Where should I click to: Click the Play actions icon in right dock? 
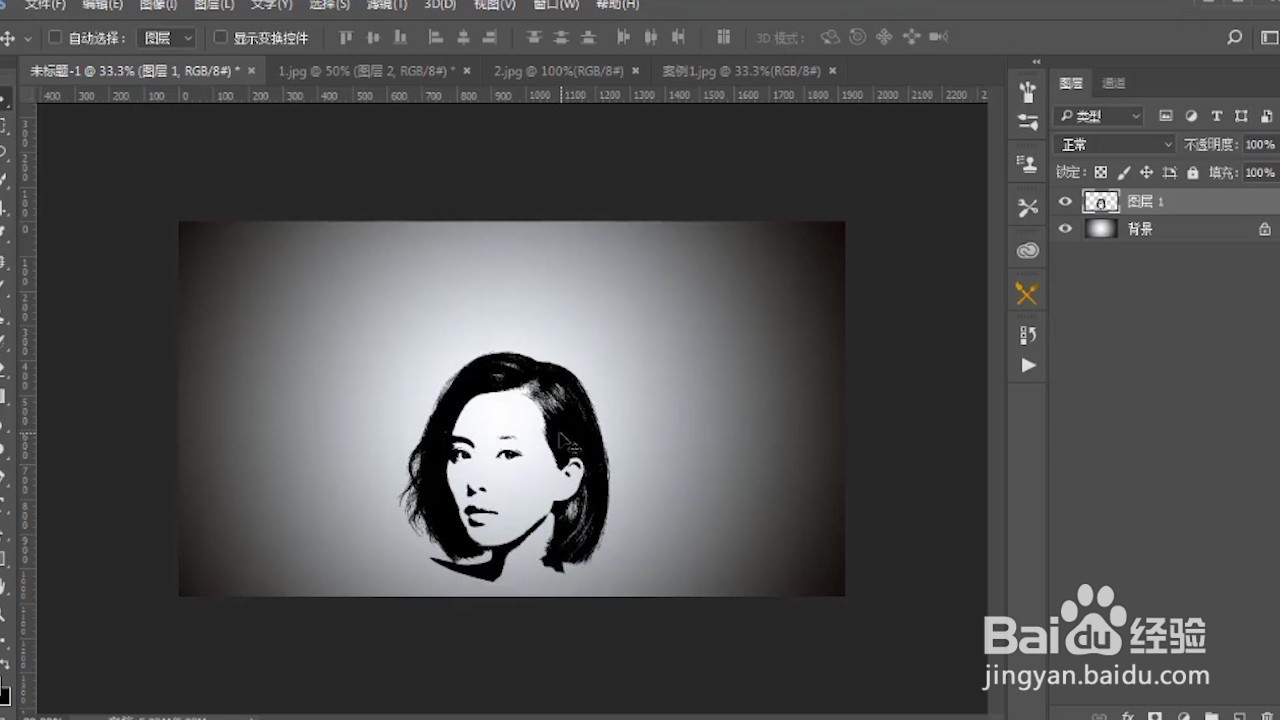1027,366
